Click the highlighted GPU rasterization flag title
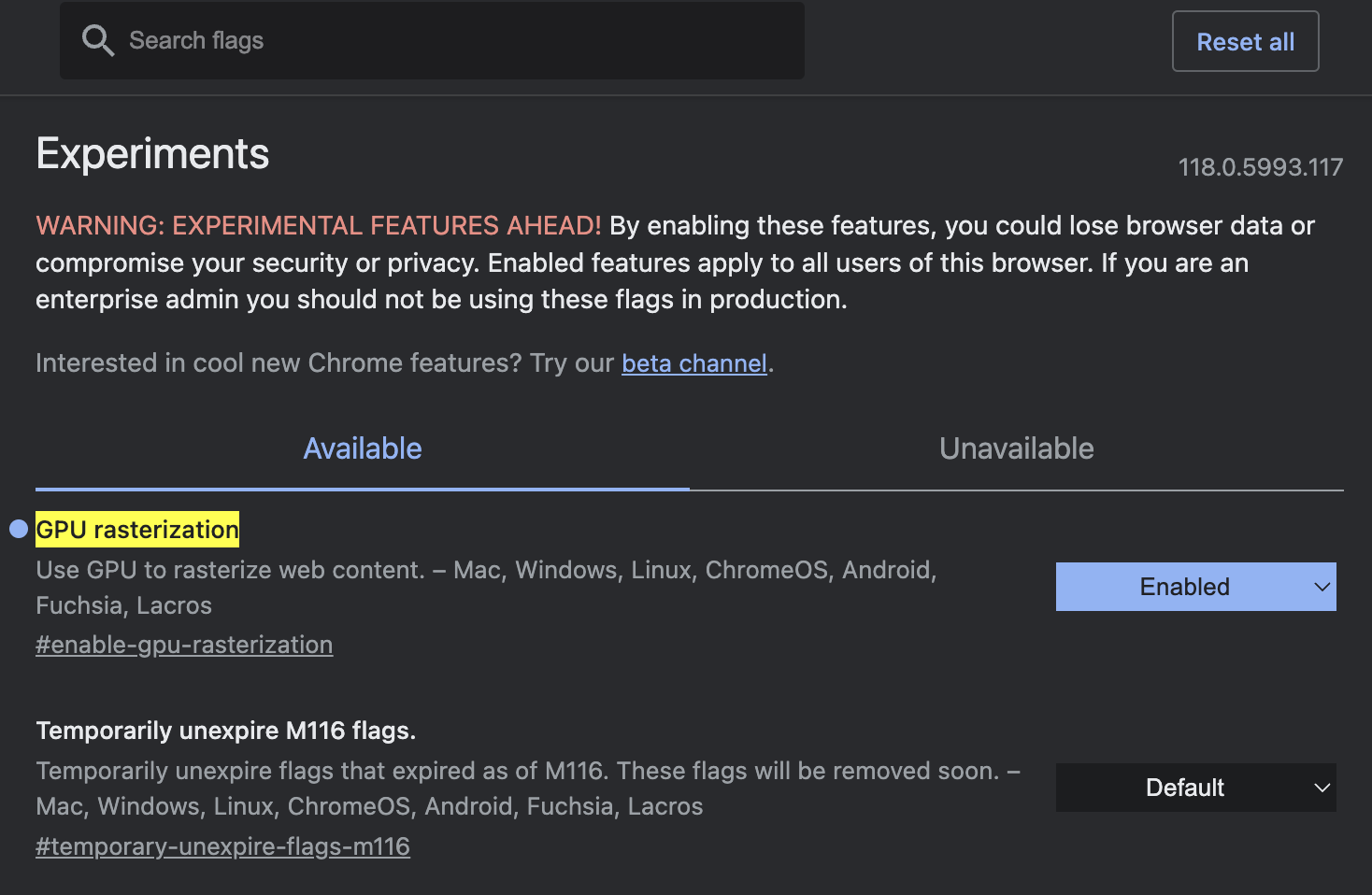1372x895 pixels. point(136,530)
